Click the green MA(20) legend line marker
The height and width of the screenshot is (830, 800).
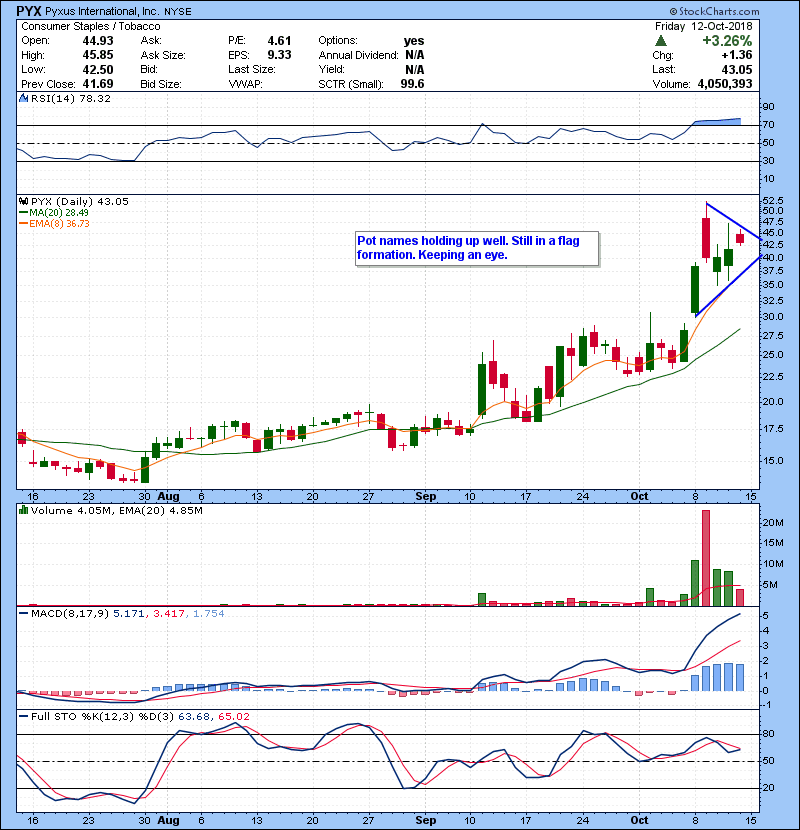[23, 212]
